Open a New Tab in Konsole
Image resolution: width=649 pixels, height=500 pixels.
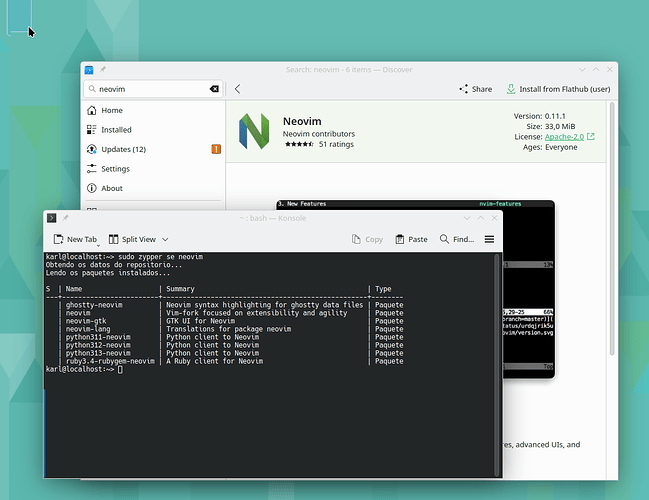[75, 239]
